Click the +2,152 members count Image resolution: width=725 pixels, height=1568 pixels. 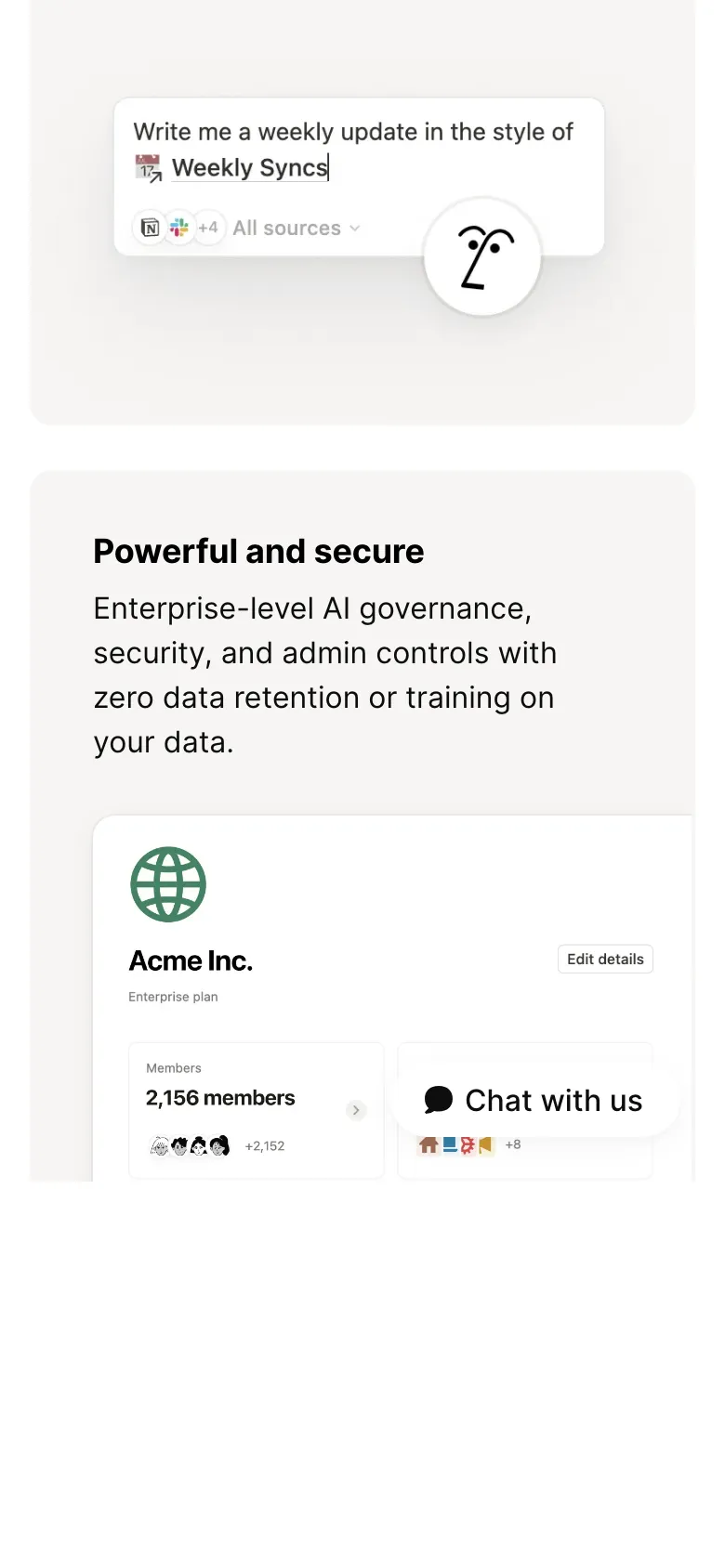coord(265,1146)
